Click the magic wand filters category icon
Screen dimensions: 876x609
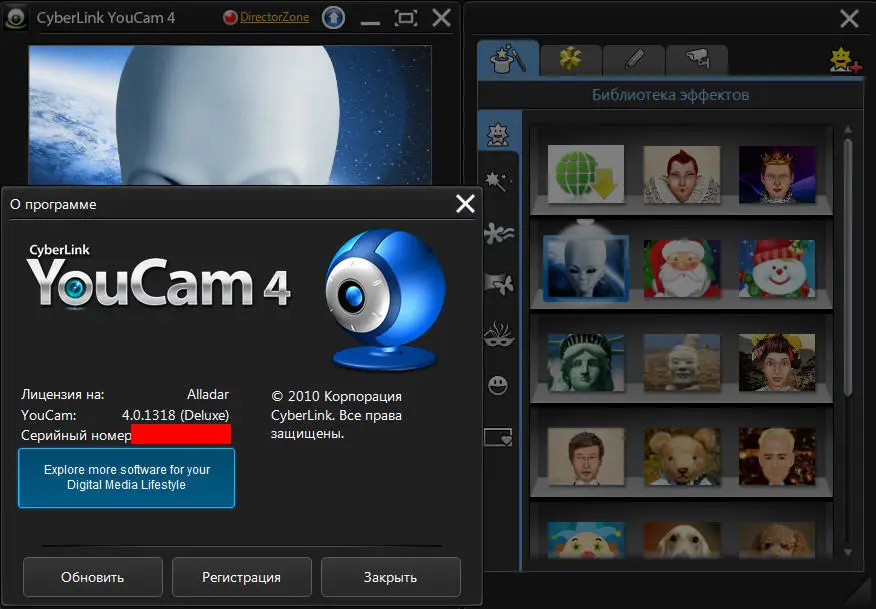click(498, 181)
